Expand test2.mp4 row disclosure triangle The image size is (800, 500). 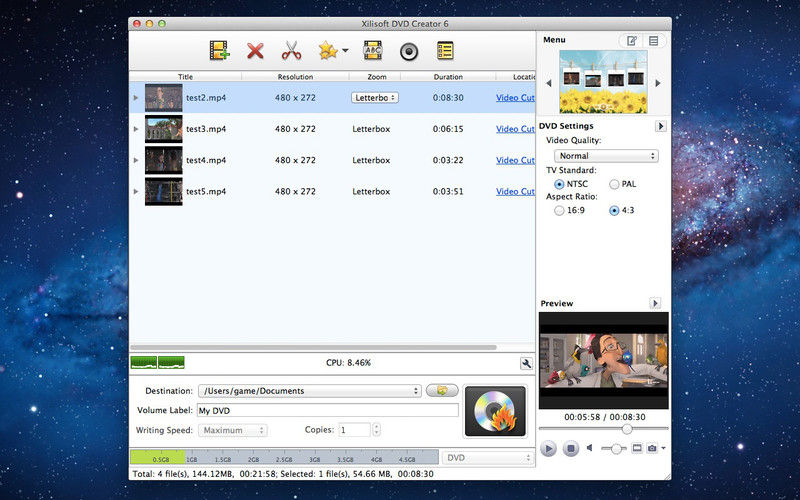pyautogui.click(x=136, y=97)
